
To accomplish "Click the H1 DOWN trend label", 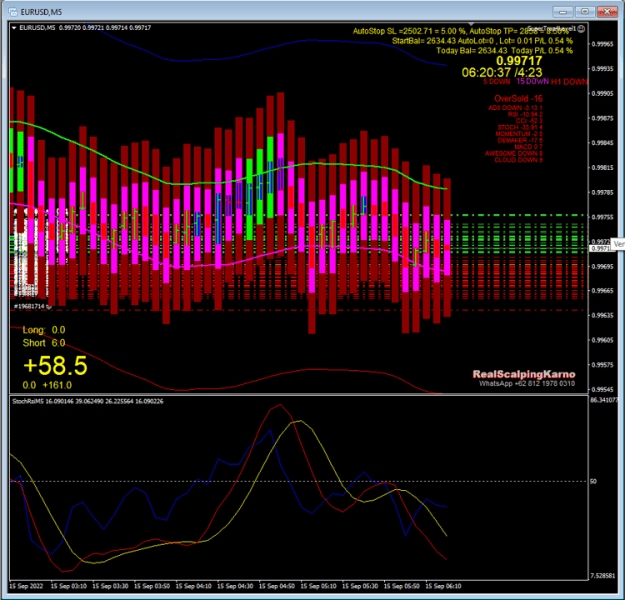I will click(569, 82).
